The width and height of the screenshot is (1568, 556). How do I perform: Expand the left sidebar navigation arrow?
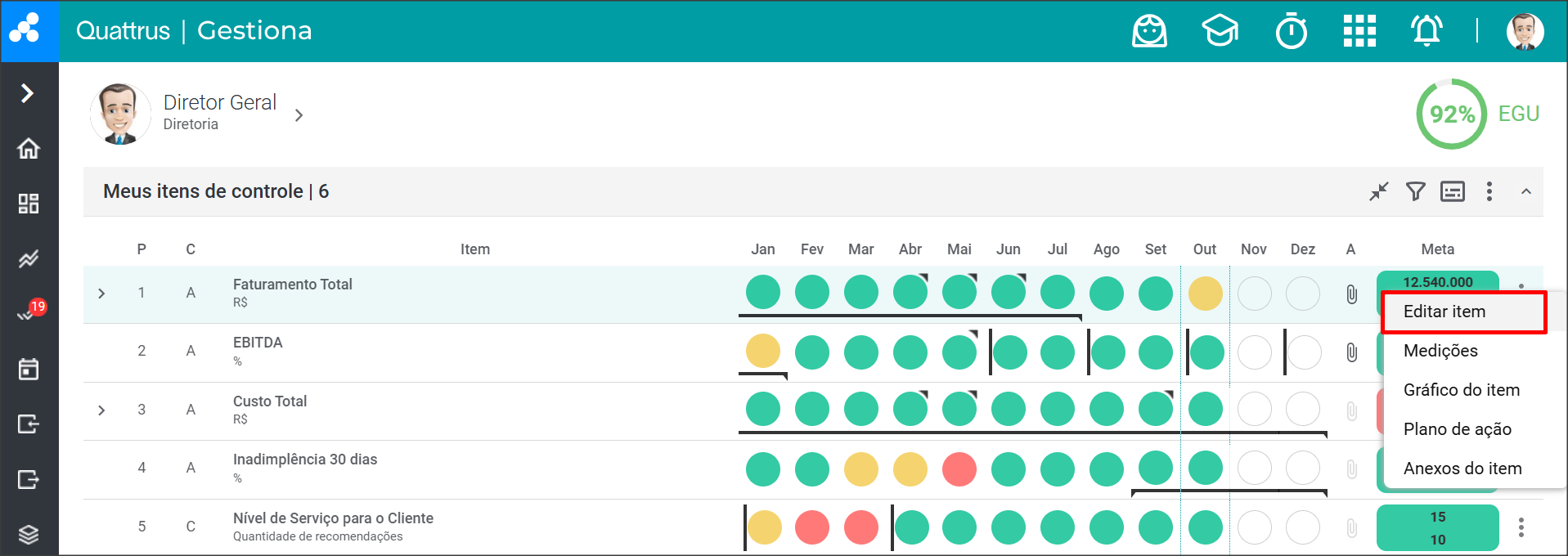(x=28, y=93)
